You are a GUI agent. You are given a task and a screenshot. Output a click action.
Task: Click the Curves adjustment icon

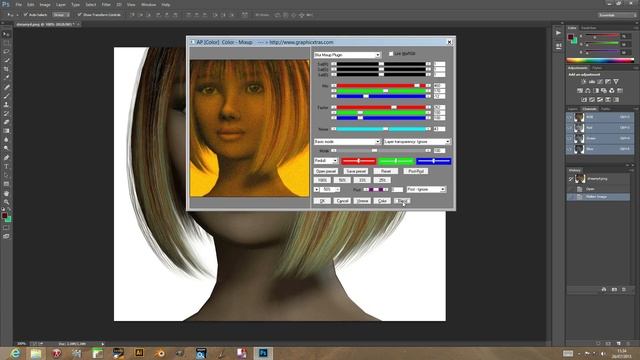point(600,82)
